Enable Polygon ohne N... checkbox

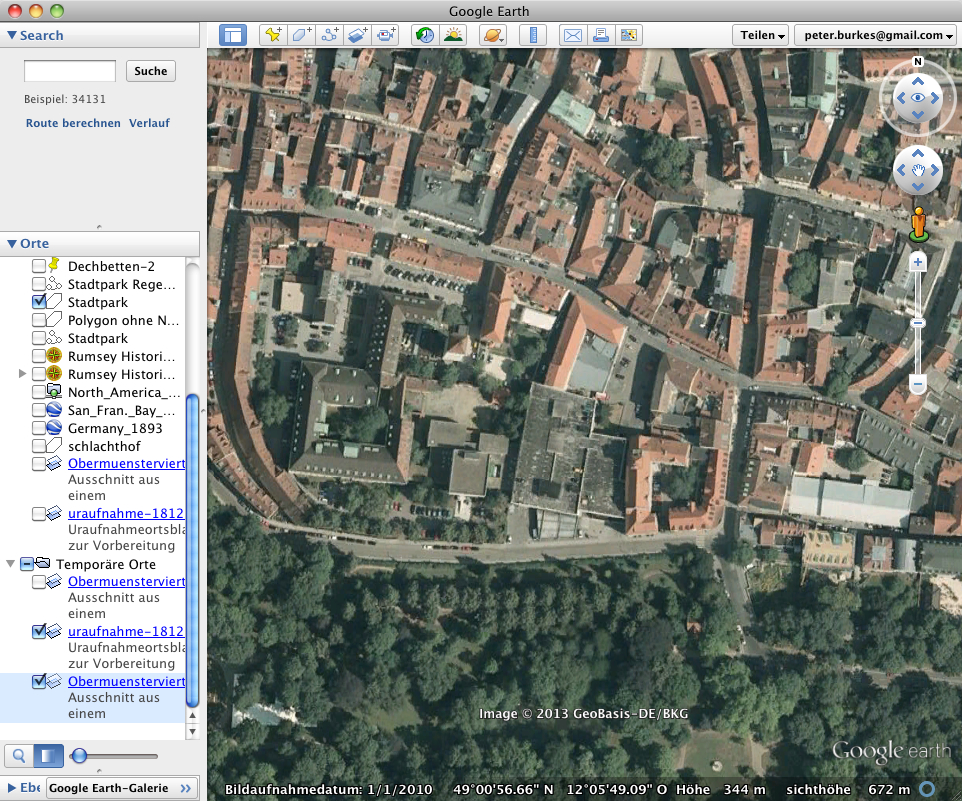(x=39, y=320)
